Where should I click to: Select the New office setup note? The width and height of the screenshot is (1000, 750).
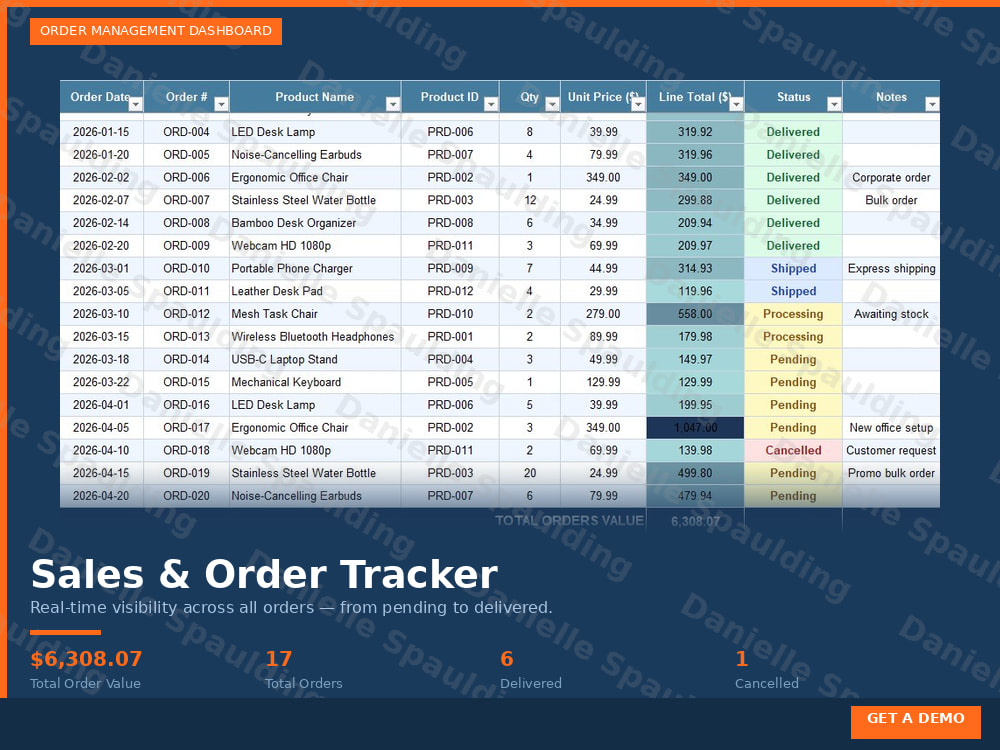tap(891, 428)
